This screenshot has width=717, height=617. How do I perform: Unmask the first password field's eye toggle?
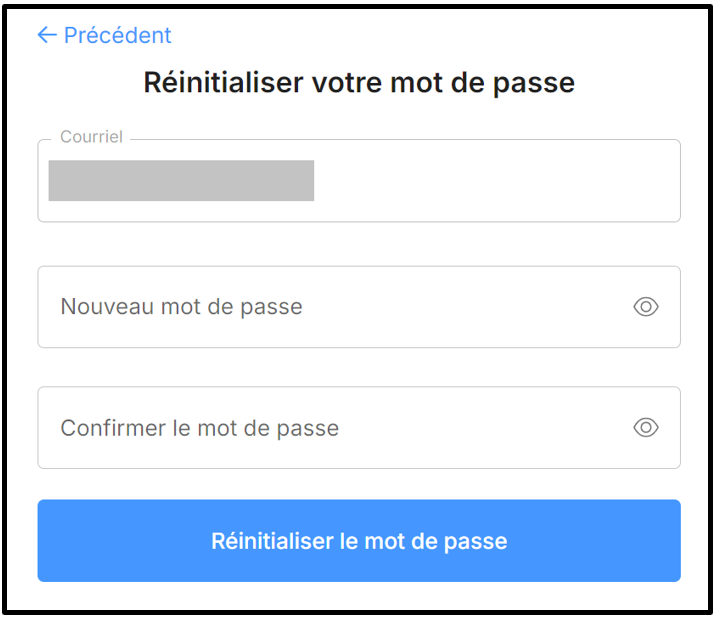[646, 307]
